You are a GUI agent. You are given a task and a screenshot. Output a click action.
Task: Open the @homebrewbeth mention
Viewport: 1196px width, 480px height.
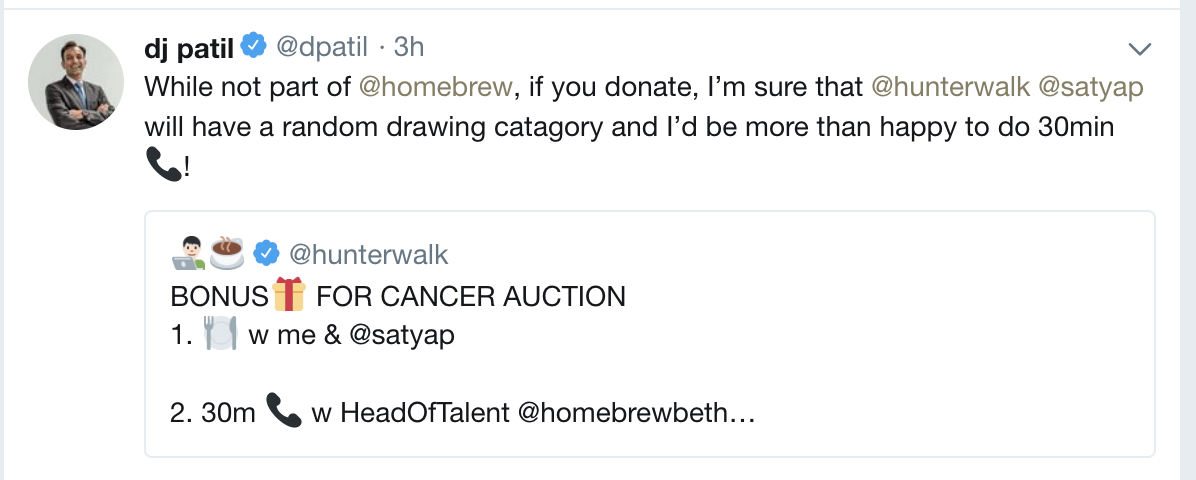click(624, 413)
